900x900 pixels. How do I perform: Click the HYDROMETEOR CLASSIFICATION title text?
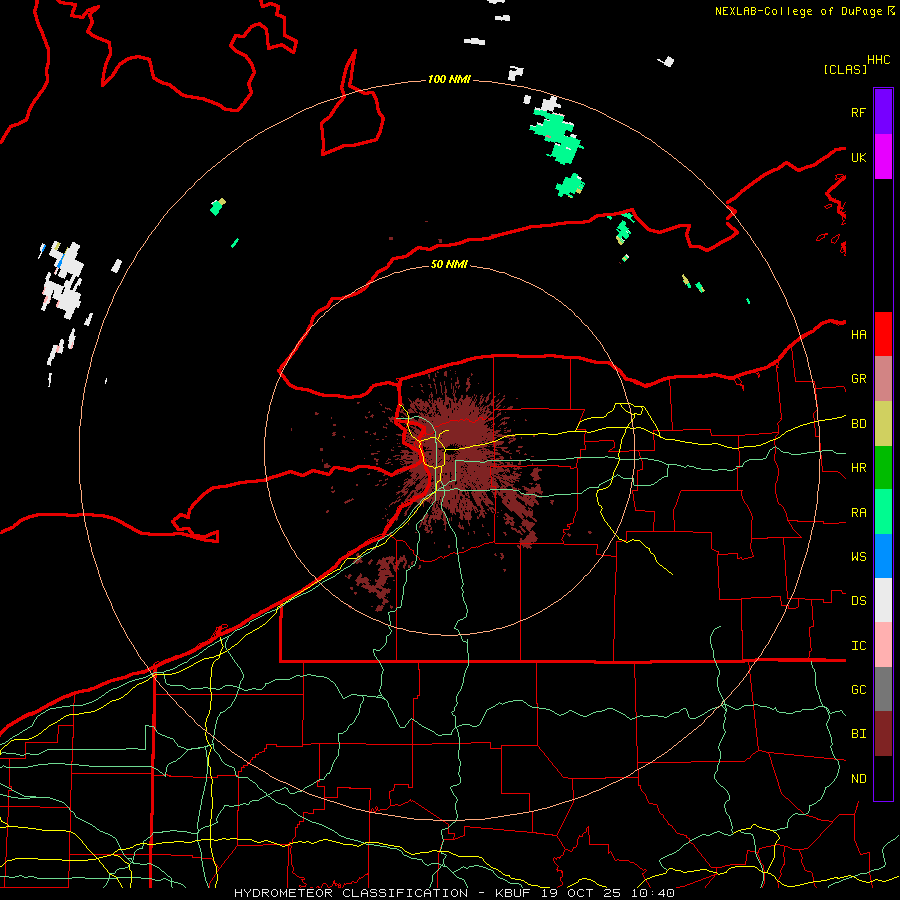(x=351, y=893)
